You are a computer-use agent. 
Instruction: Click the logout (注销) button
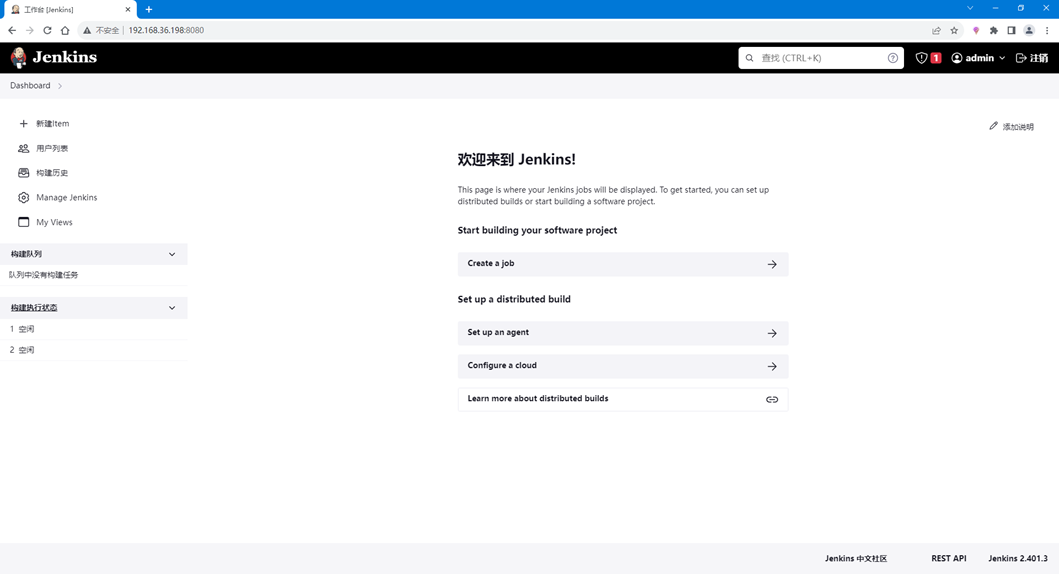[1032, 58]
